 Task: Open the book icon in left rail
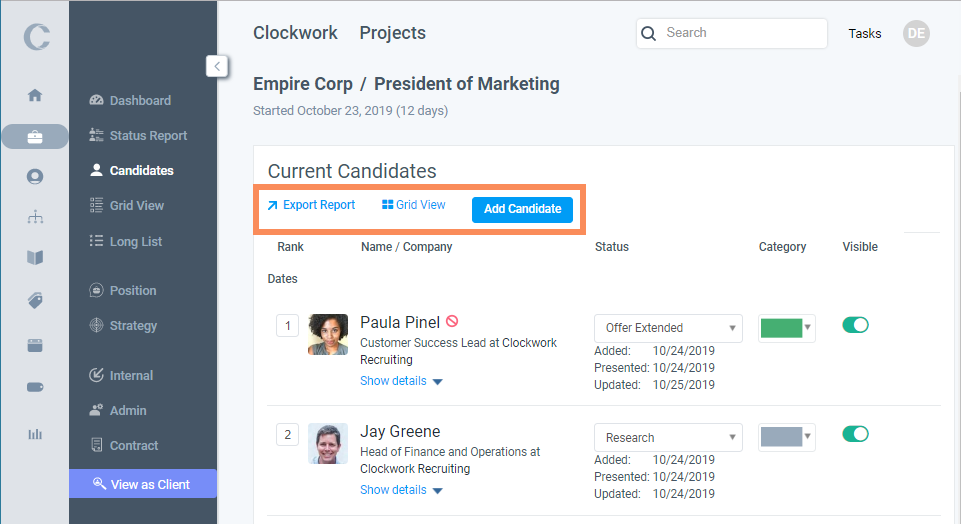35,258
